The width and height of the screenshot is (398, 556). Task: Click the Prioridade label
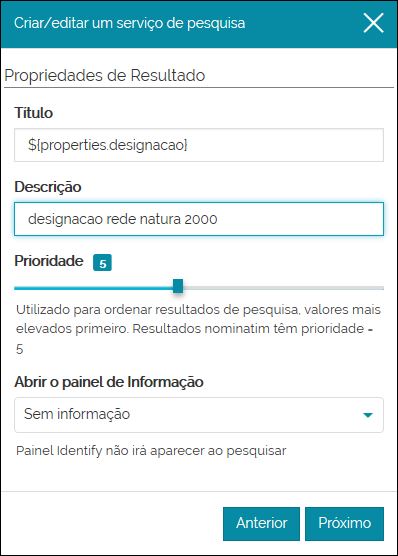tap(49, 261)
